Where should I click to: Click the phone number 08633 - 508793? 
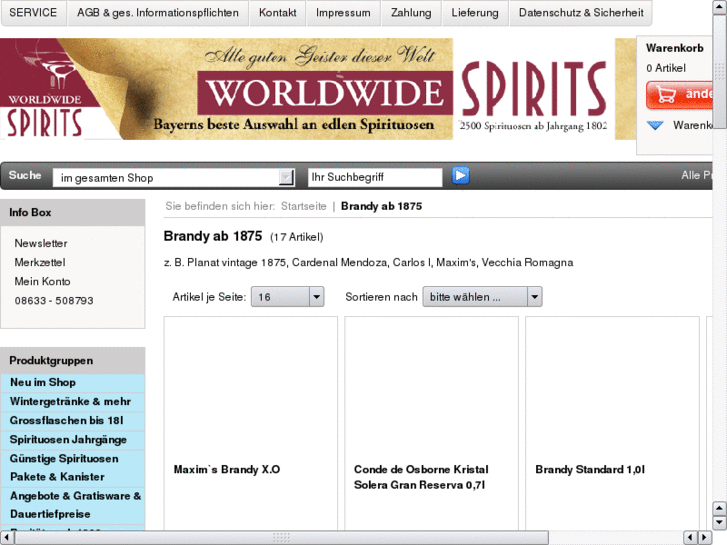54,301
